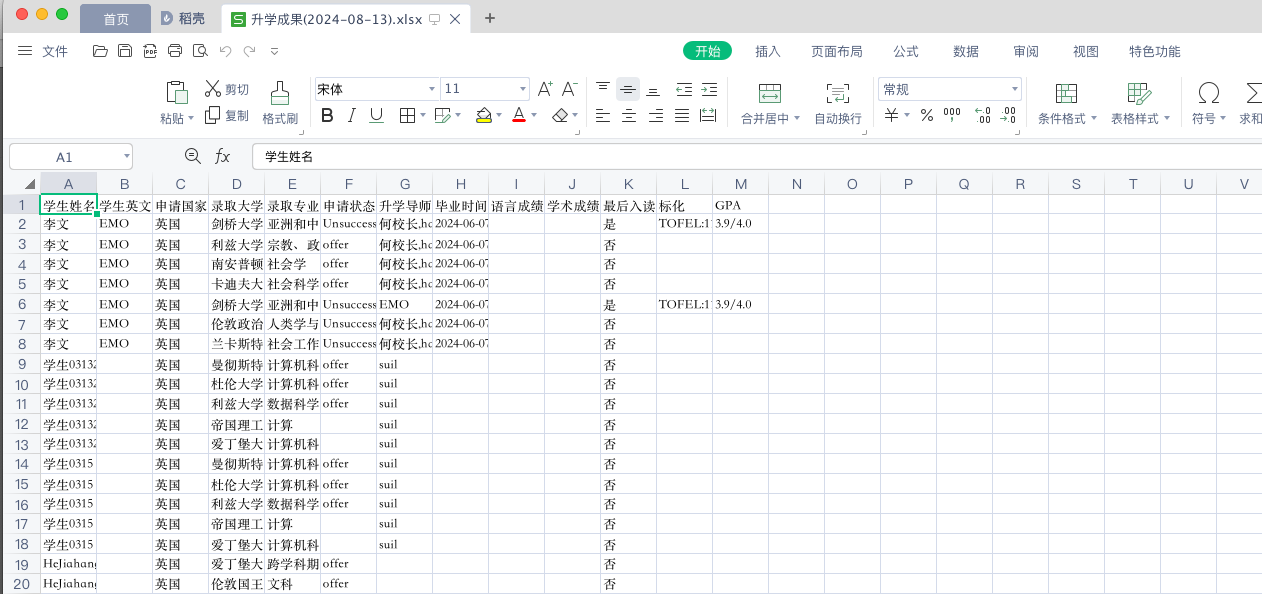This screenshot has height=594, width=1262.
Task: Click the Symbol (符号) omega icon
Action: pos(1209,93)
